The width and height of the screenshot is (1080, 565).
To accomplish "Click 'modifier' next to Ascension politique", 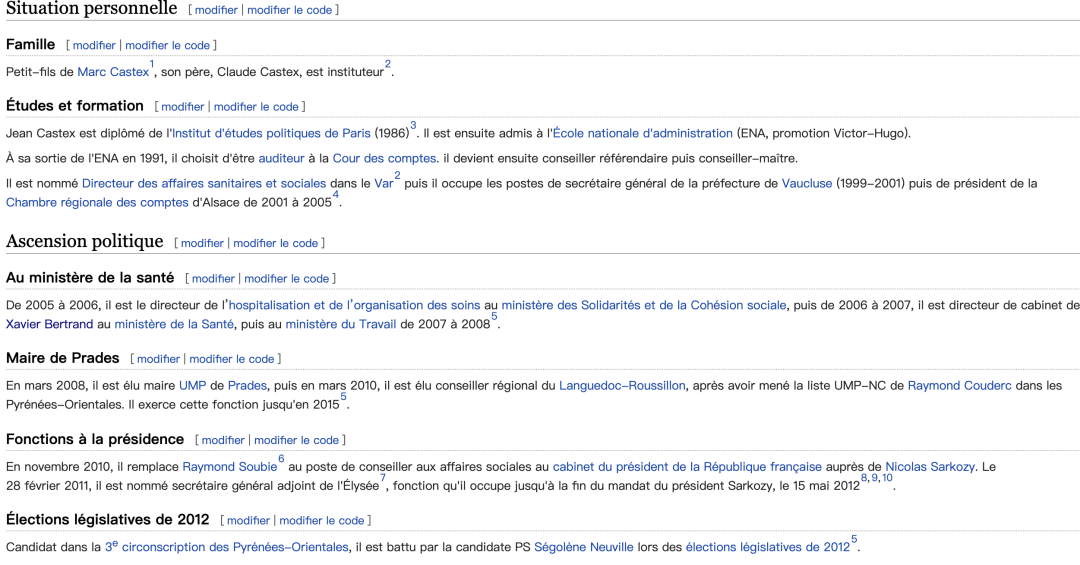I will coord(202,243).
